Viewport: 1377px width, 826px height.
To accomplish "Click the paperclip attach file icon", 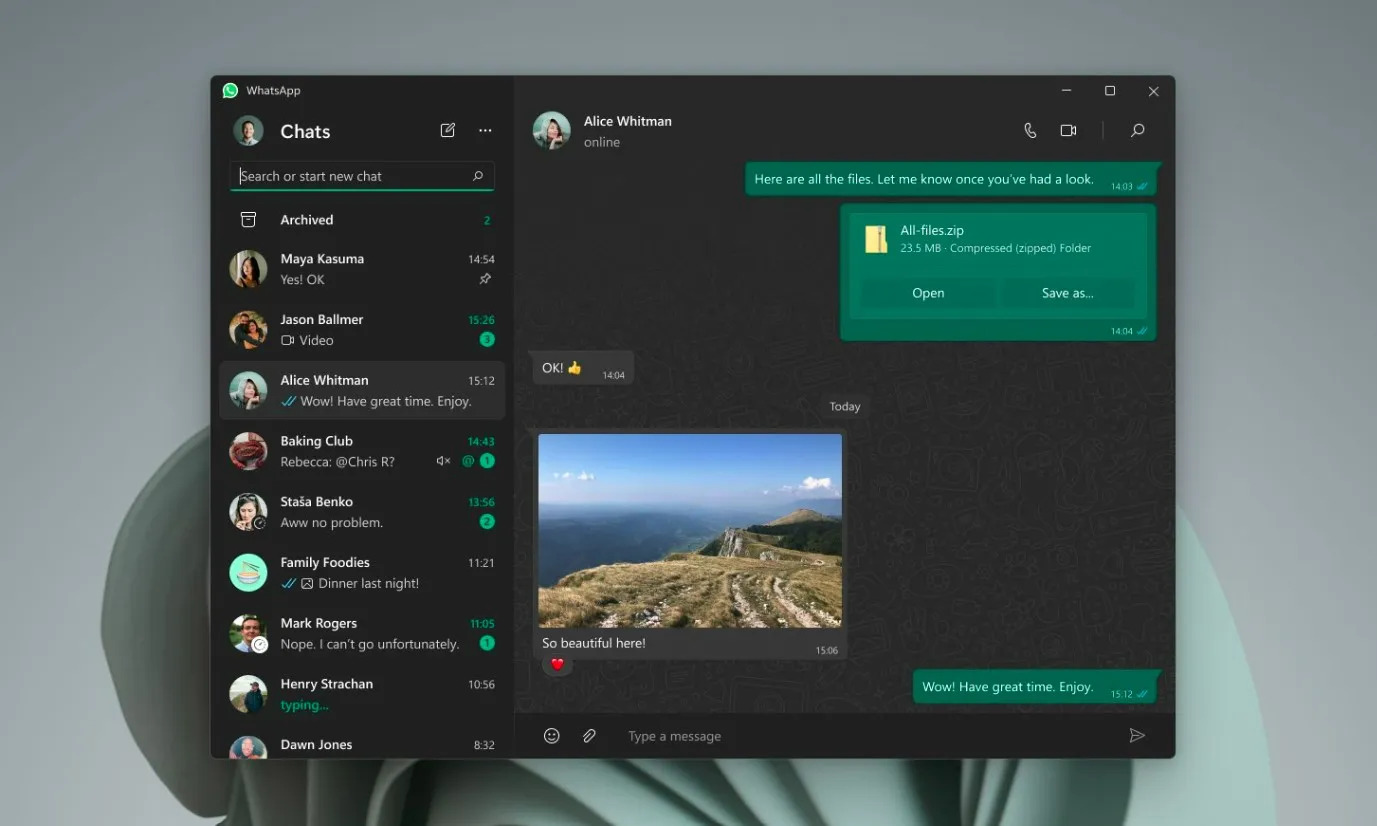I will 589,736.
